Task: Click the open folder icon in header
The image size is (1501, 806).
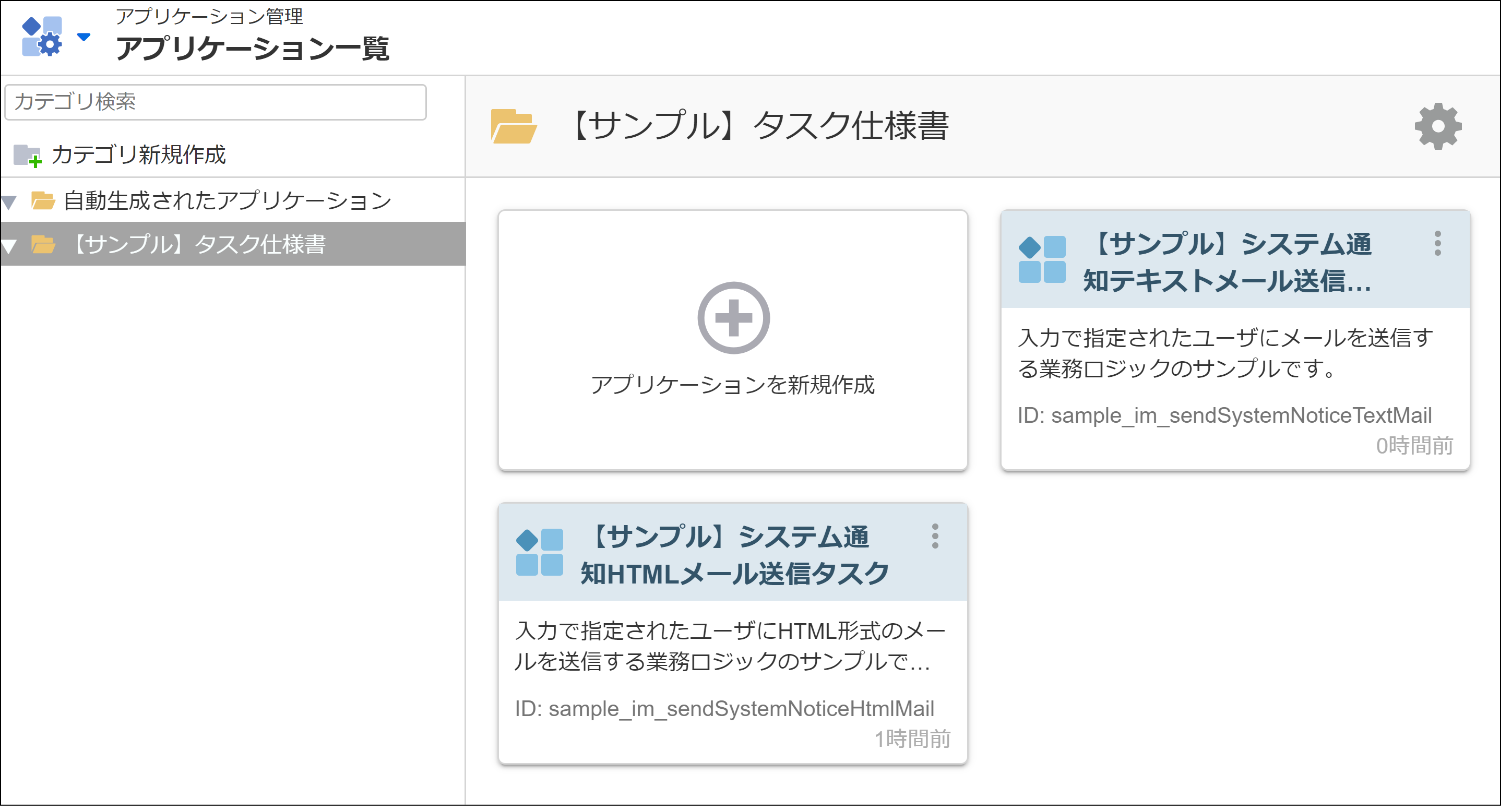Action: (x=514, y=126)
